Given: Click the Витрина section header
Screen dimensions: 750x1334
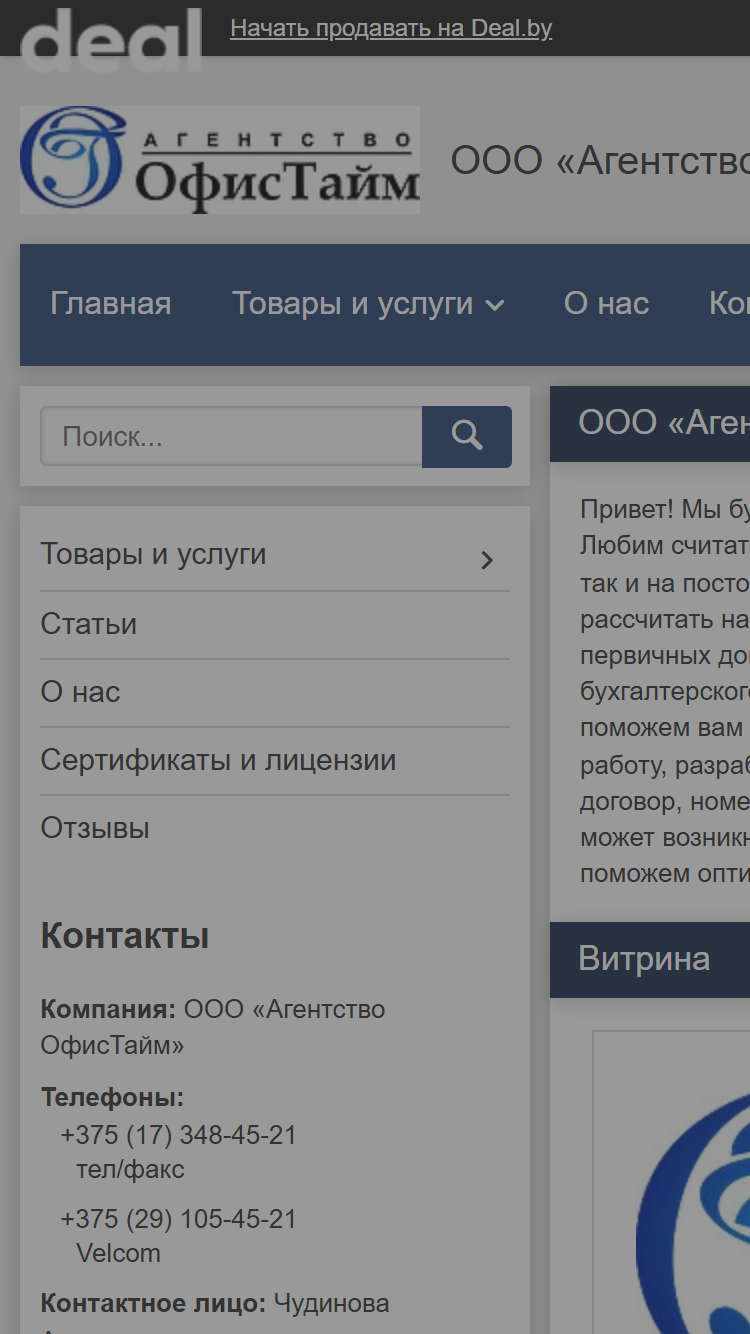Looking at the screenshot, I should (650, 959).
